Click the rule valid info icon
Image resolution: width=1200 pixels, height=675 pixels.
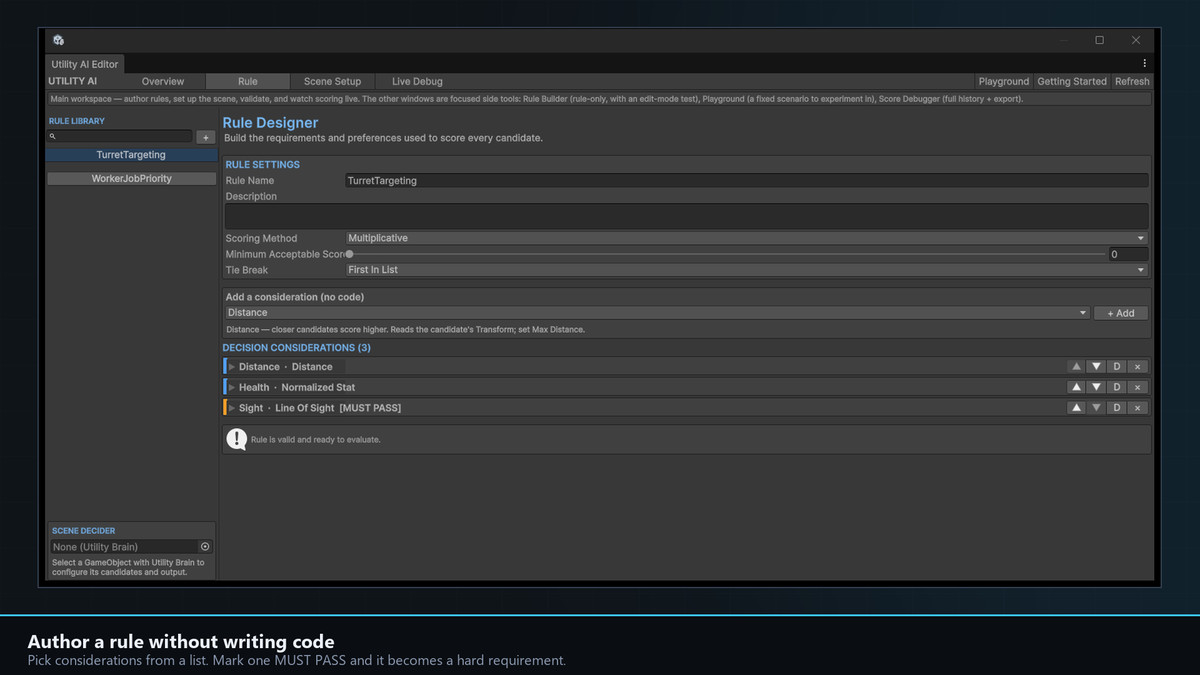click(x=236, y=439)
